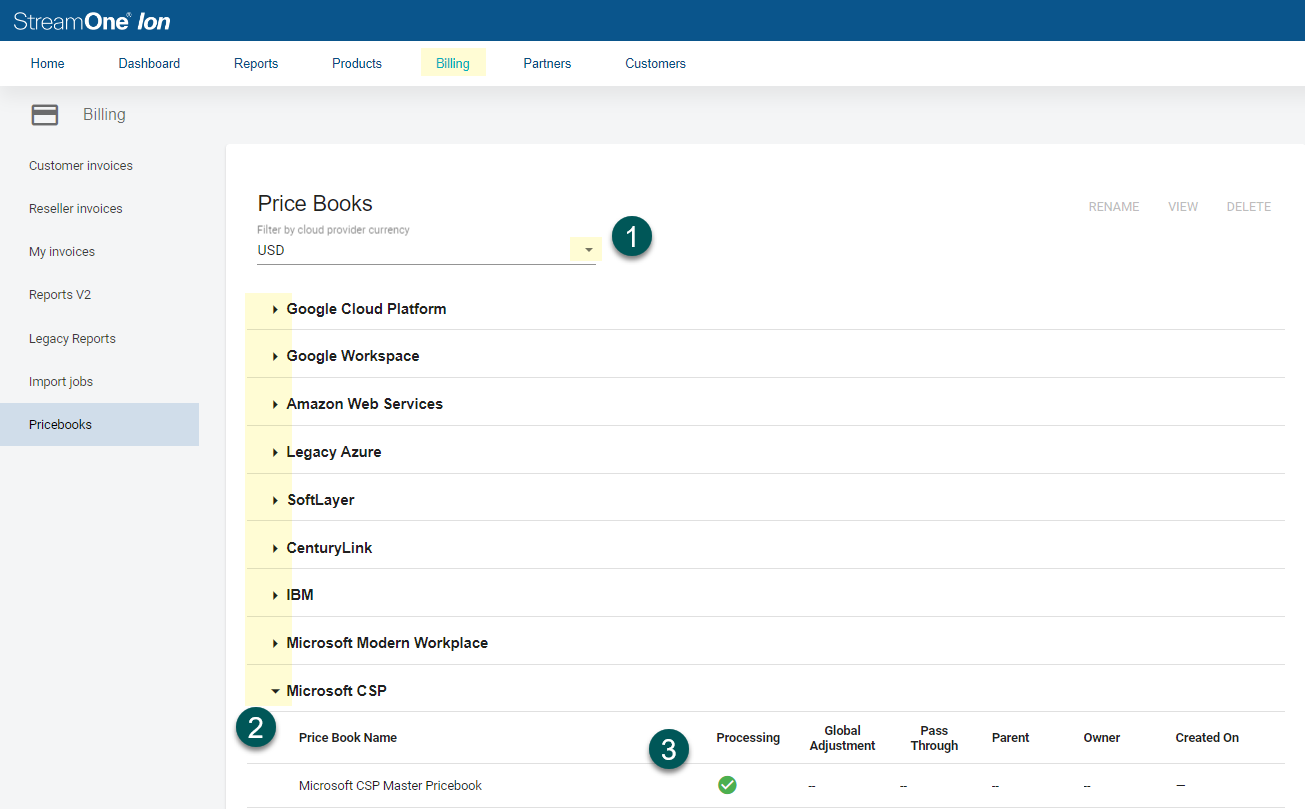Select Pricebooks in sidebar
1305x809 pixels.
[x=100, y=425]
